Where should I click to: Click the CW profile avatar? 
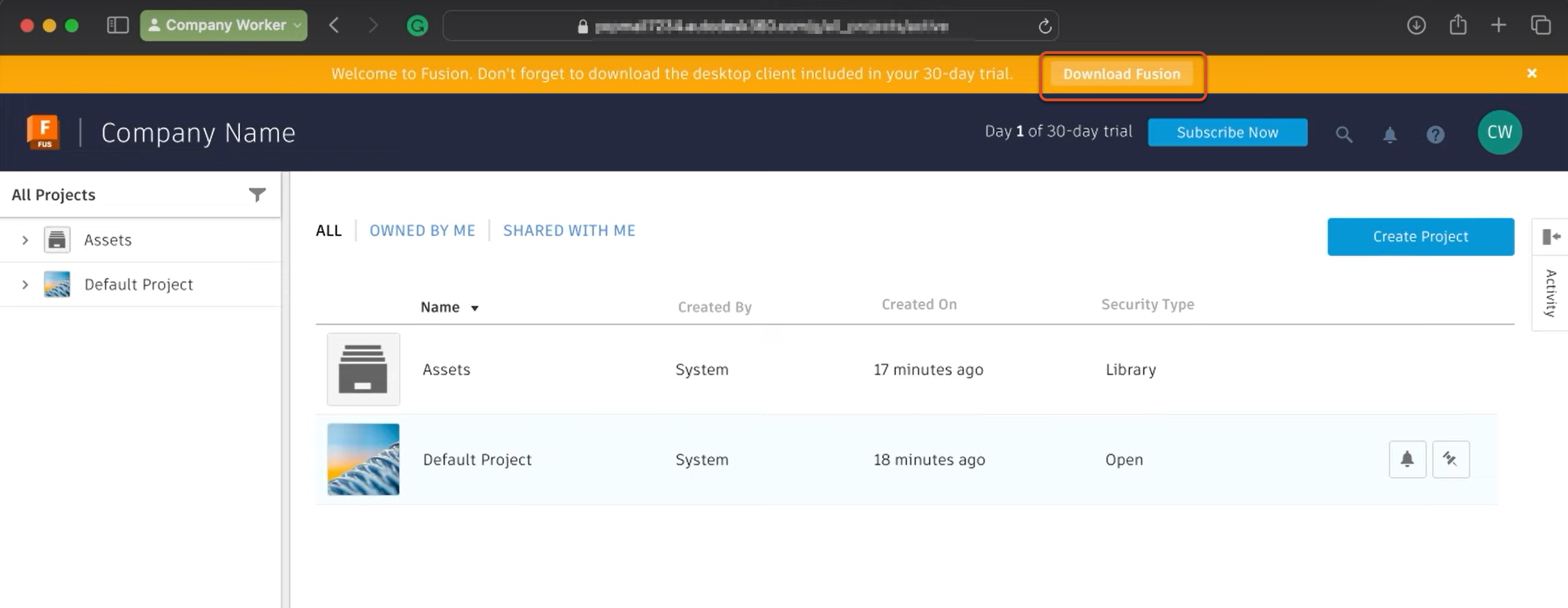[x=1499, y=132]
